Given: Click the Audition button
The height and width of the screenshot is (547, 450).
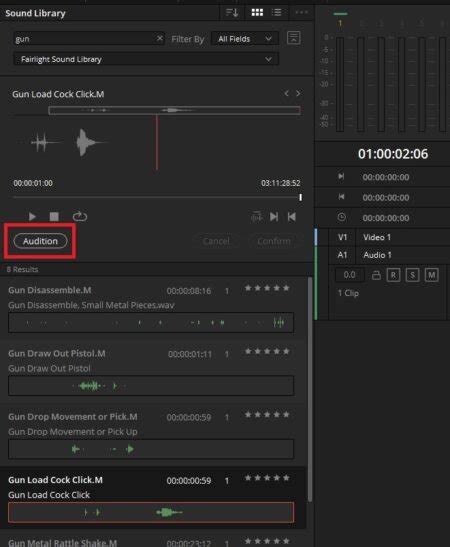Looking at the screenshot, I should (x=40, y=241).
